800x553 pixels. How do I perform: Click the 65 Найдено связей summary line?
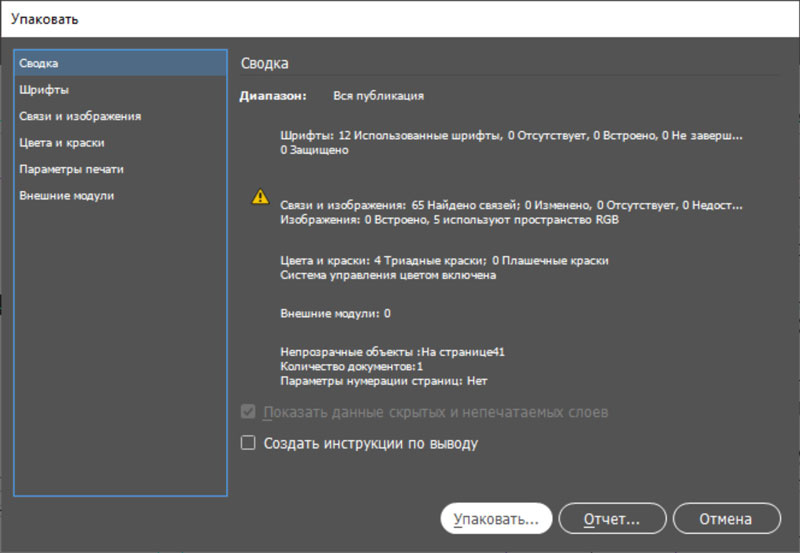coord(512,204)
